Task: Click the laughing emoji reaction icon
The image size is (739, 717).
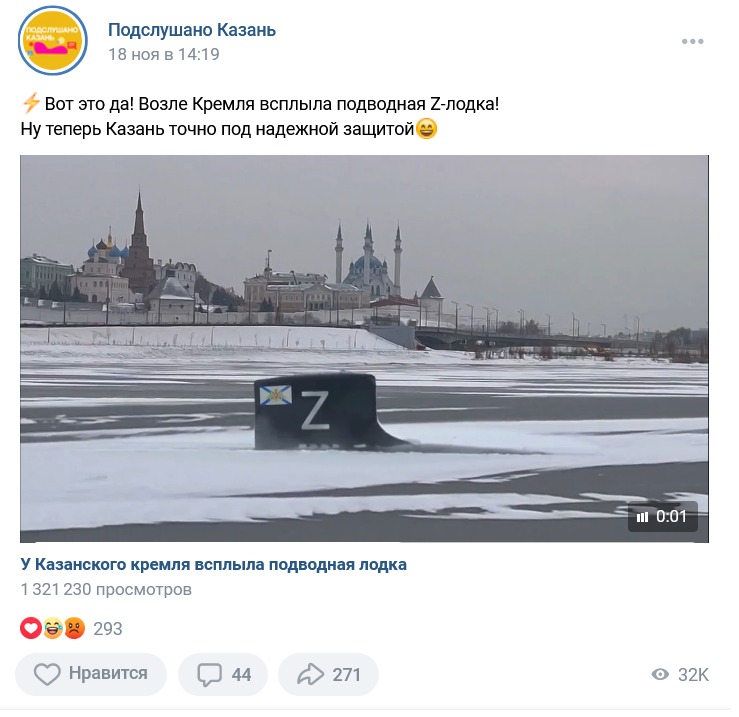Action: pos(52,628)
